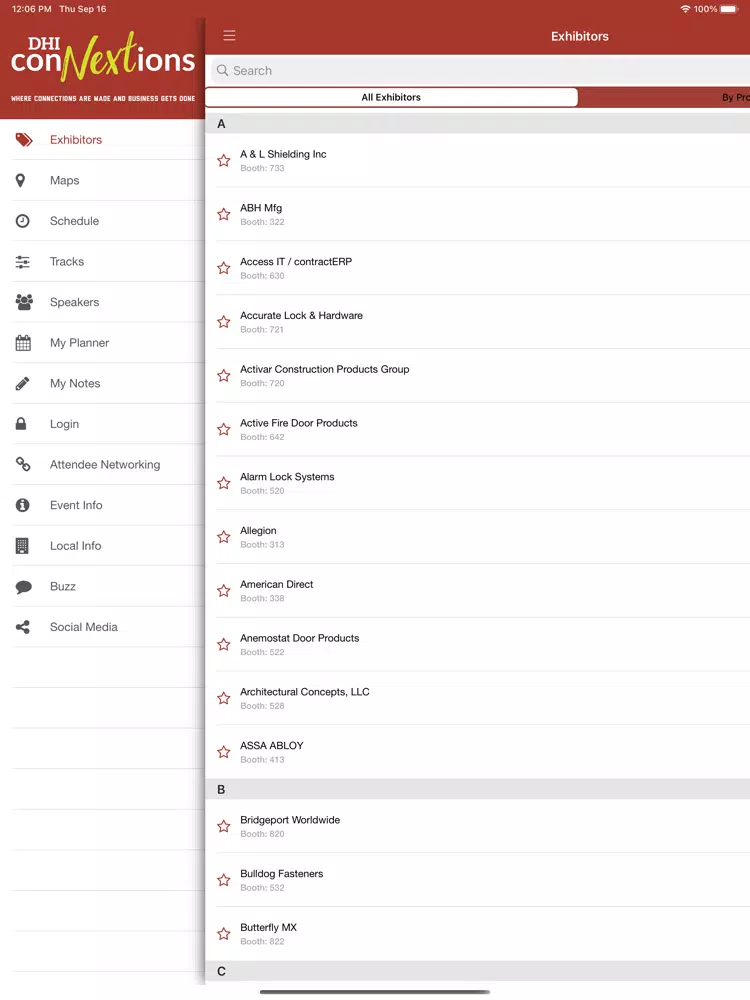Screen dimensions: 750x1000
Task: Select the All Exhibitors tab
Action: pyautogui.click(x=391, y=97)
